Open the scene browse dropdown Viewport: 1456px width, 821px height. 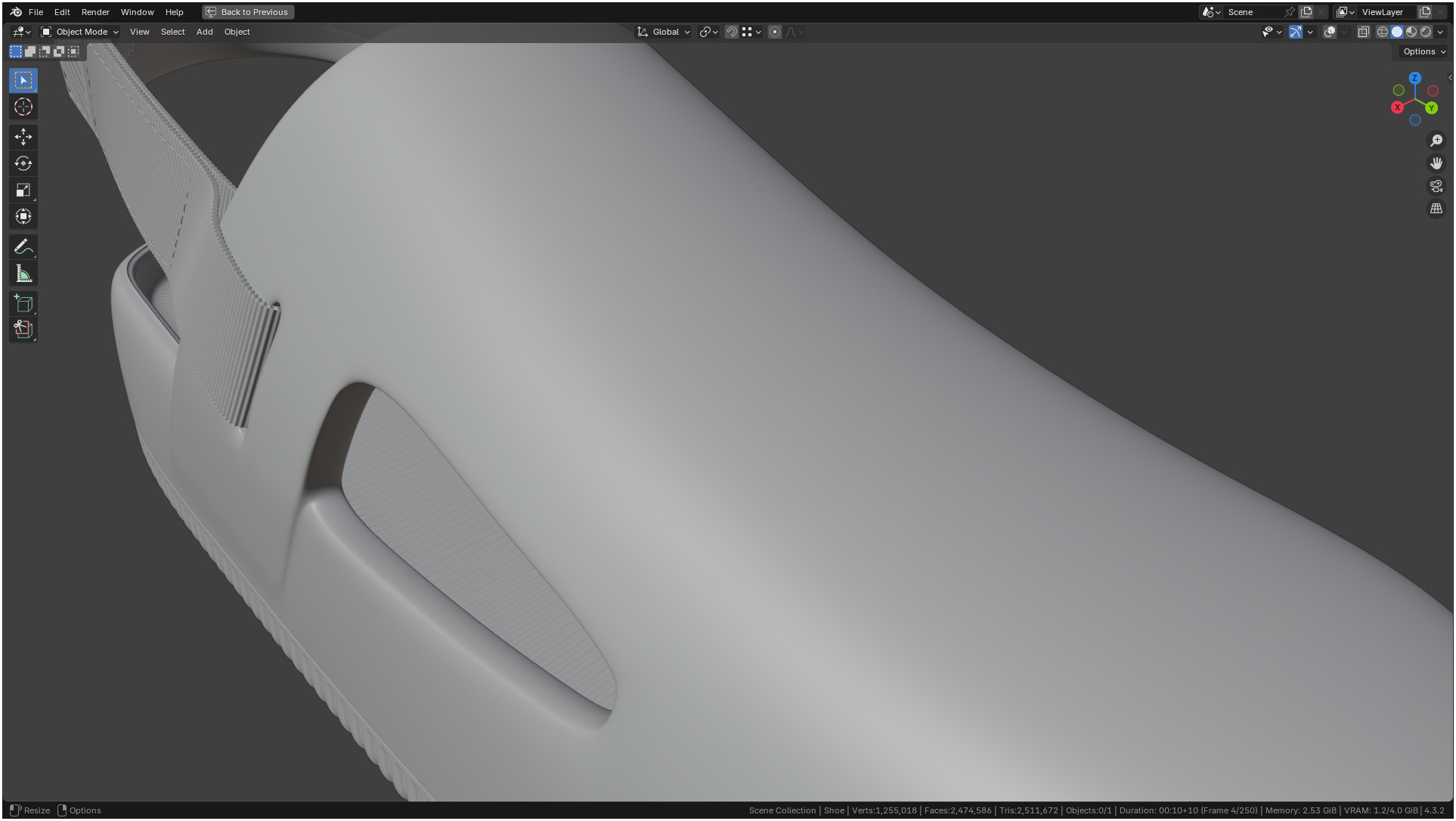[x=1211, y=12]
